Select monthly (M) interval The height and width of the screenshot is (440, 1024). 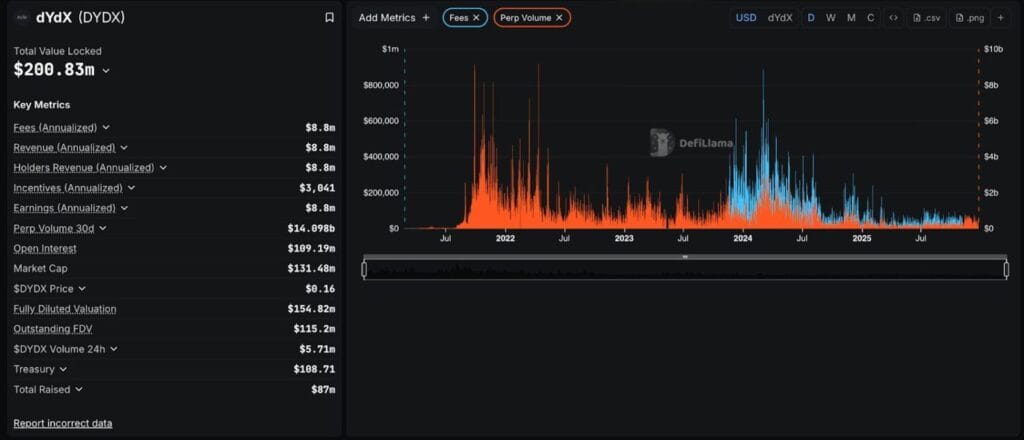tap(851, 18)
